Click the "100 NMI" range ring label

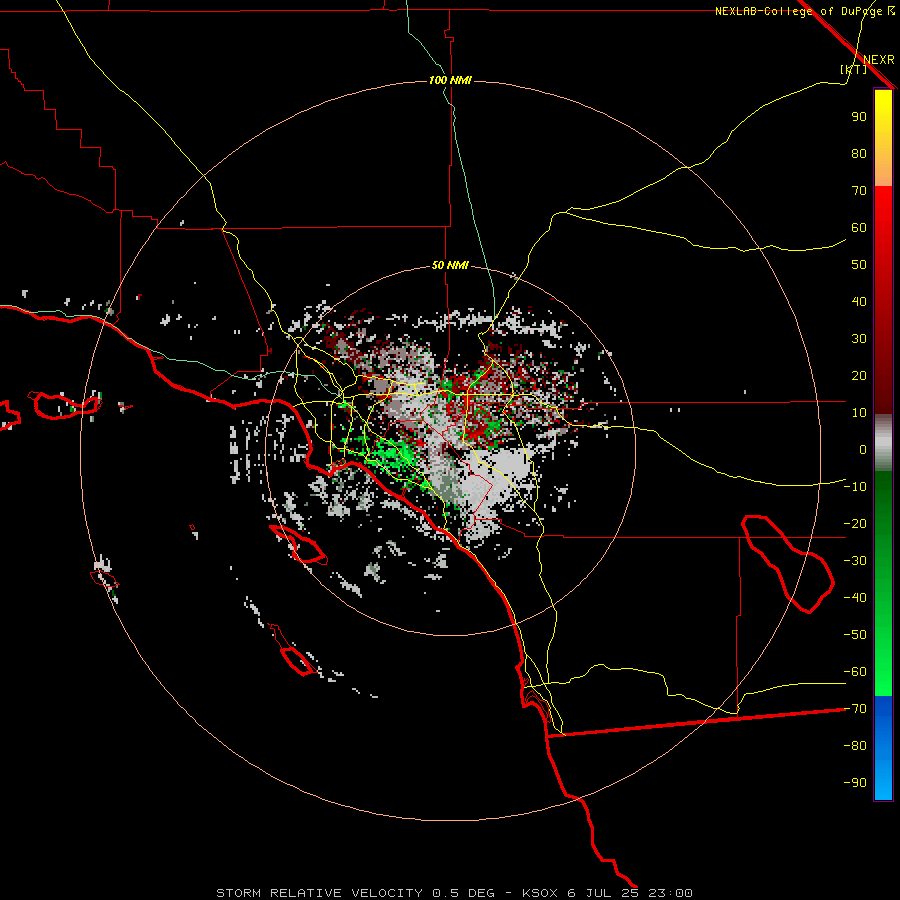pos(451,80)
